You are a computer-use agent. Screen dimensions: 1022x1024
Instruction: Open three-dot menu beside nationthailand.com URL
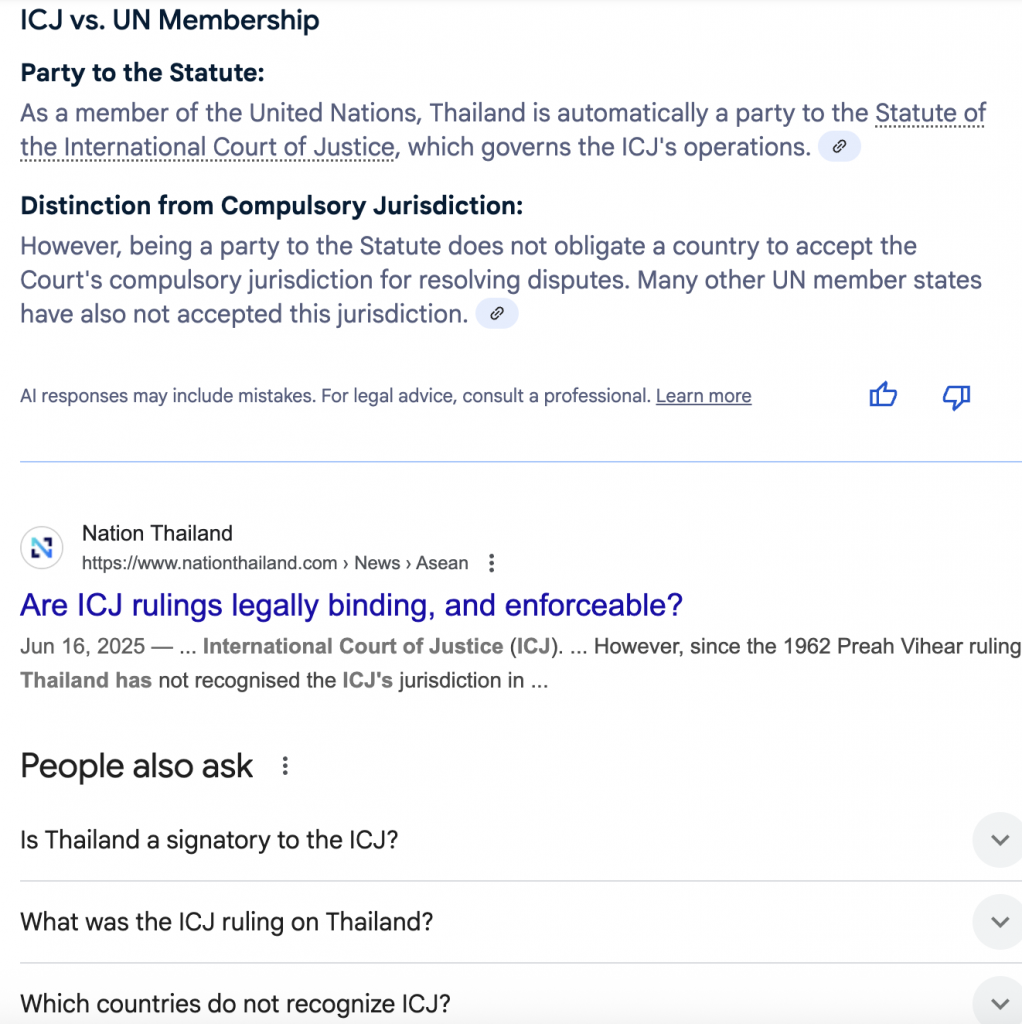click(491, 563)
